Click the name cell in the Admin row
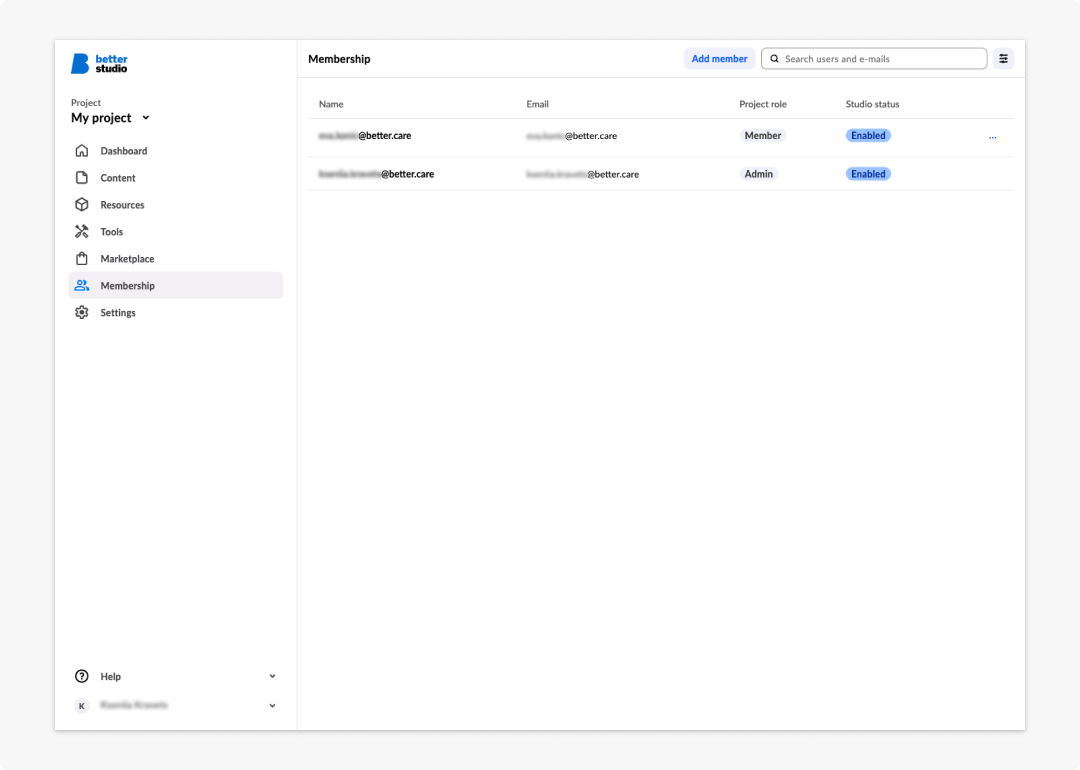The width and height of the screenshot is (1080, 770). (376, 174)
